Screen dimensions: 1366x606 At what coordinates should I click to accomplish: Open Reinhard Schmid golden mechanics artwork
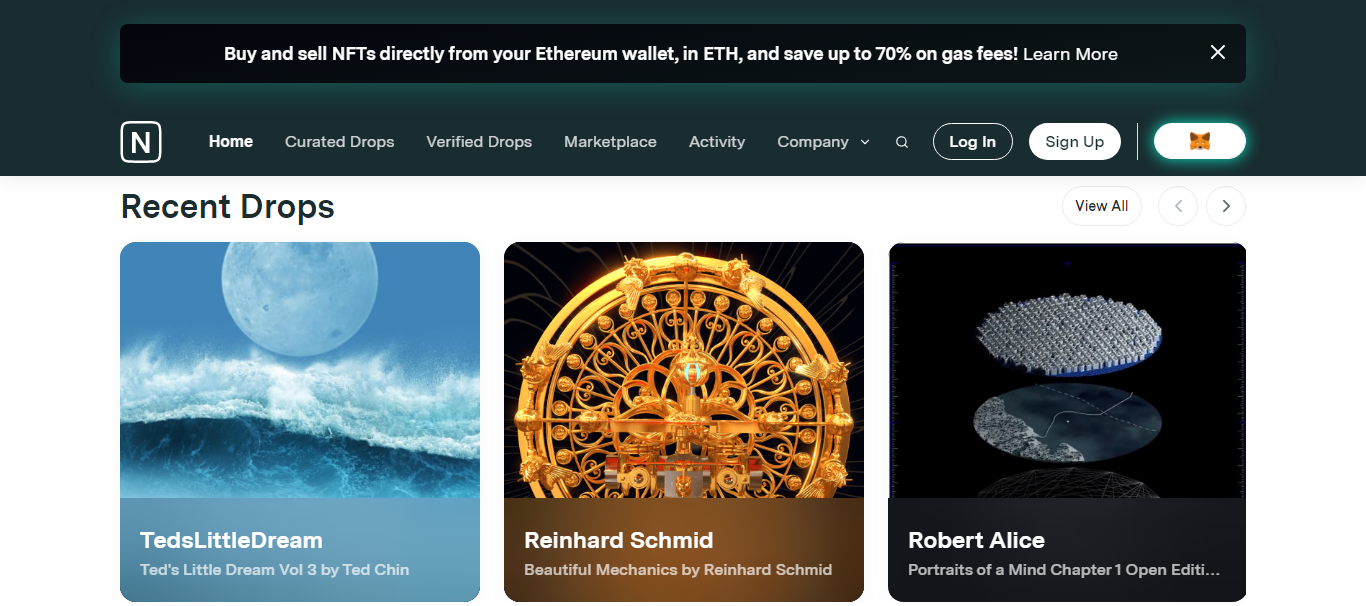[684, 370]
